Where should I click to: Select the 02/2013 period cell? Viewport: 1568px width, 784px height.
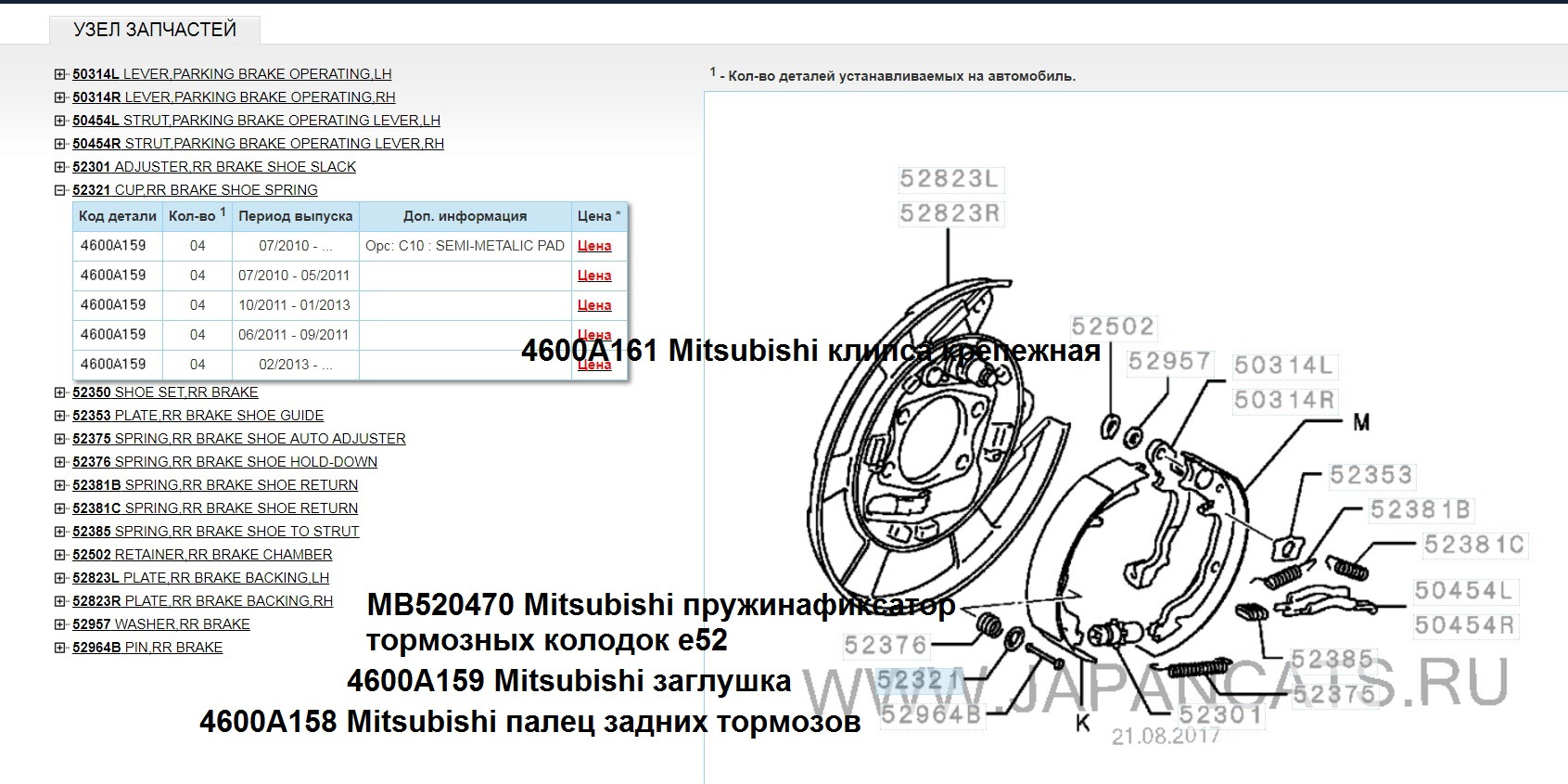295,365
